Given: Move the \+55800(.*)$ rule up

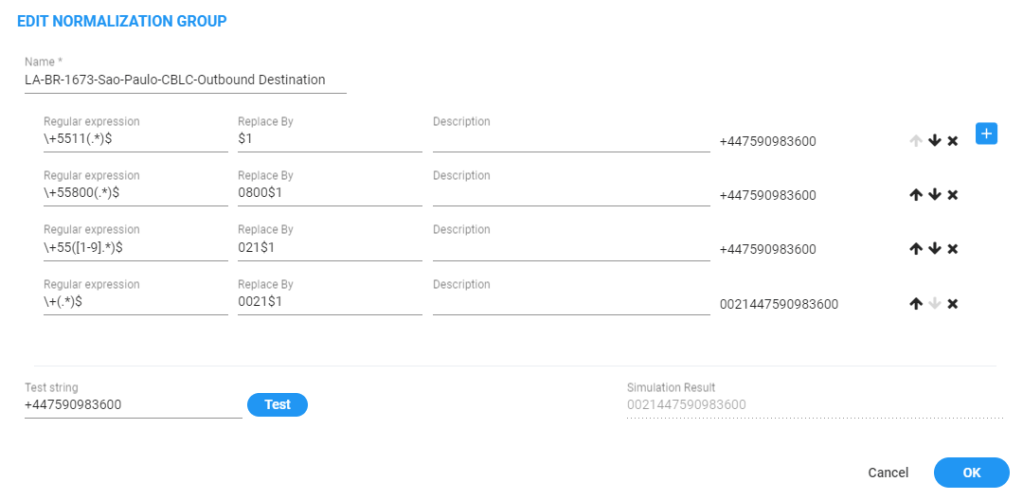Looking at the screenshot, I should coord(915,195).
